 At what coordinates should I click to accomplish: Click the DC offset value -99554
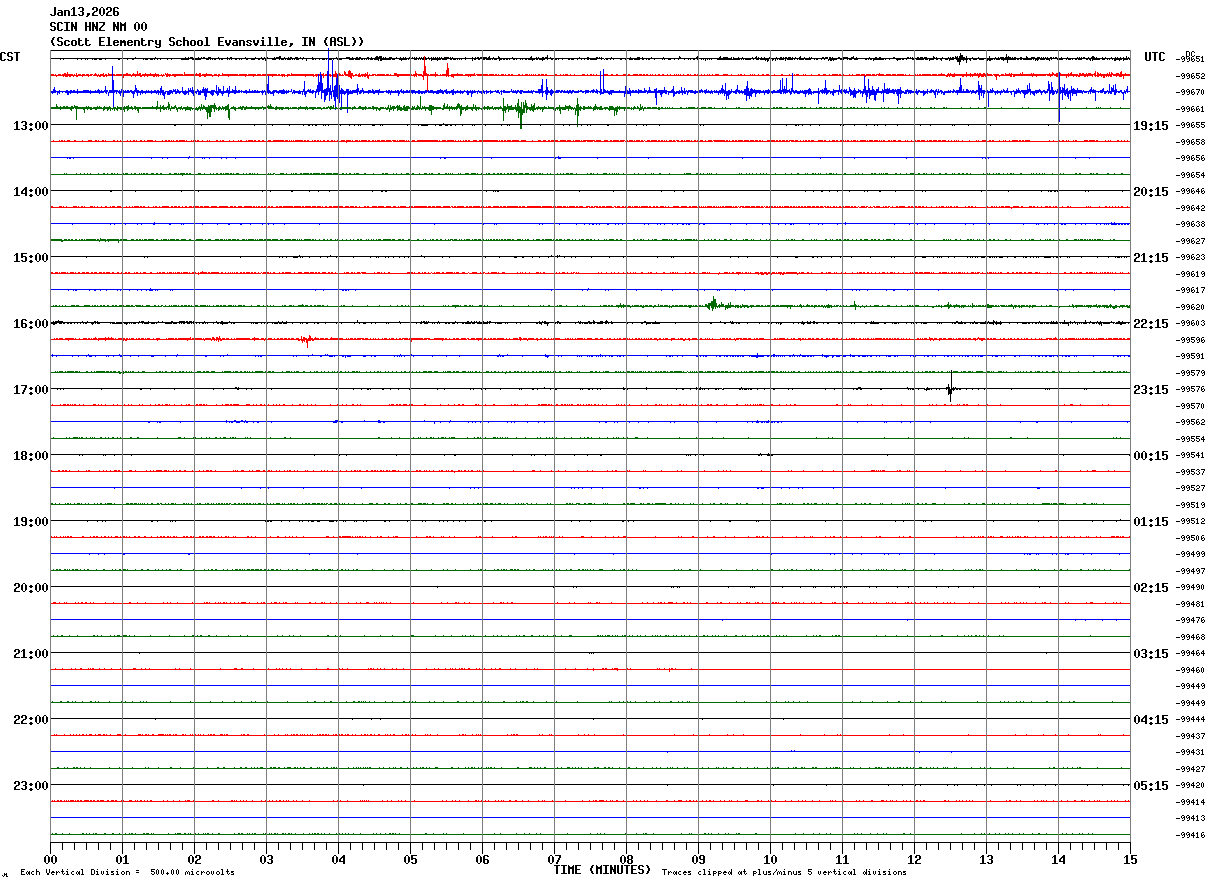[1191, 439]
